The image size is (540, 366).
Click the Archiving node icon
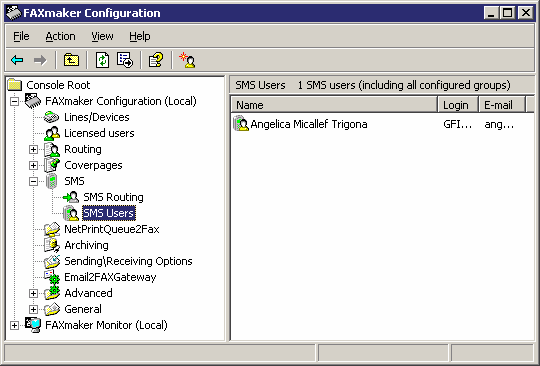[x=52, y=245]
